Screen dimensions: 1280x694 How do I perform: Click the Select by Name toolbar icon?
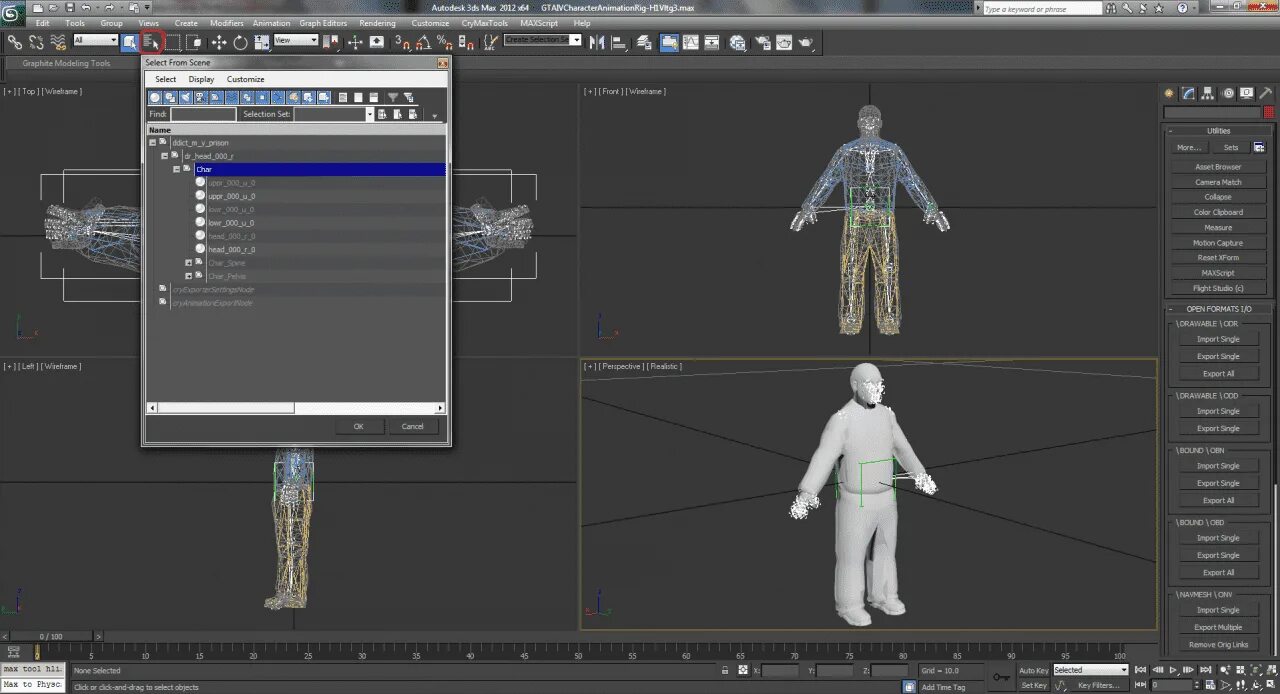point(151,42)
